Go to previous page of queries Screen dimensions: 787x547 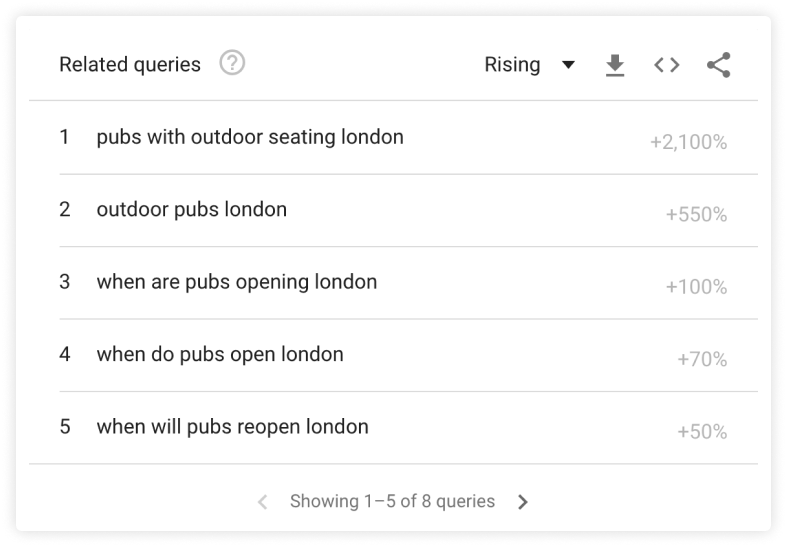[x=263, y=502]
